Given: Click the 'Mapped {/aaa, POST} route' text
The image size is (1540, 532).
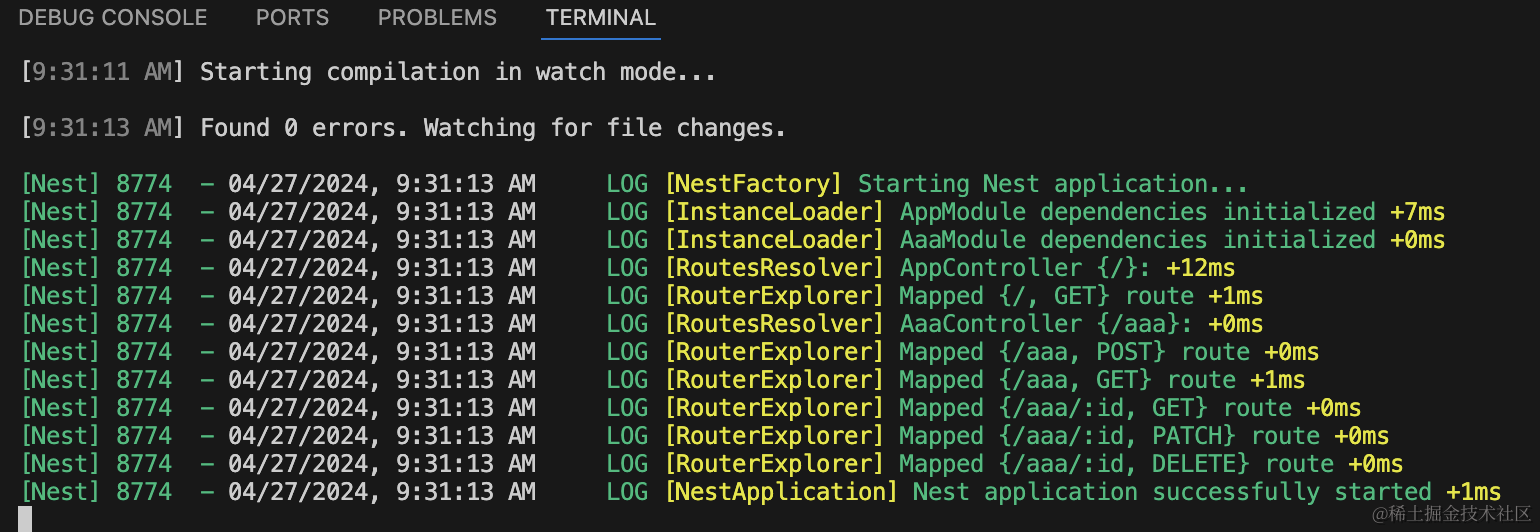Looking at the screenshot, I should pyautogui.click(x=1074, y=352).
